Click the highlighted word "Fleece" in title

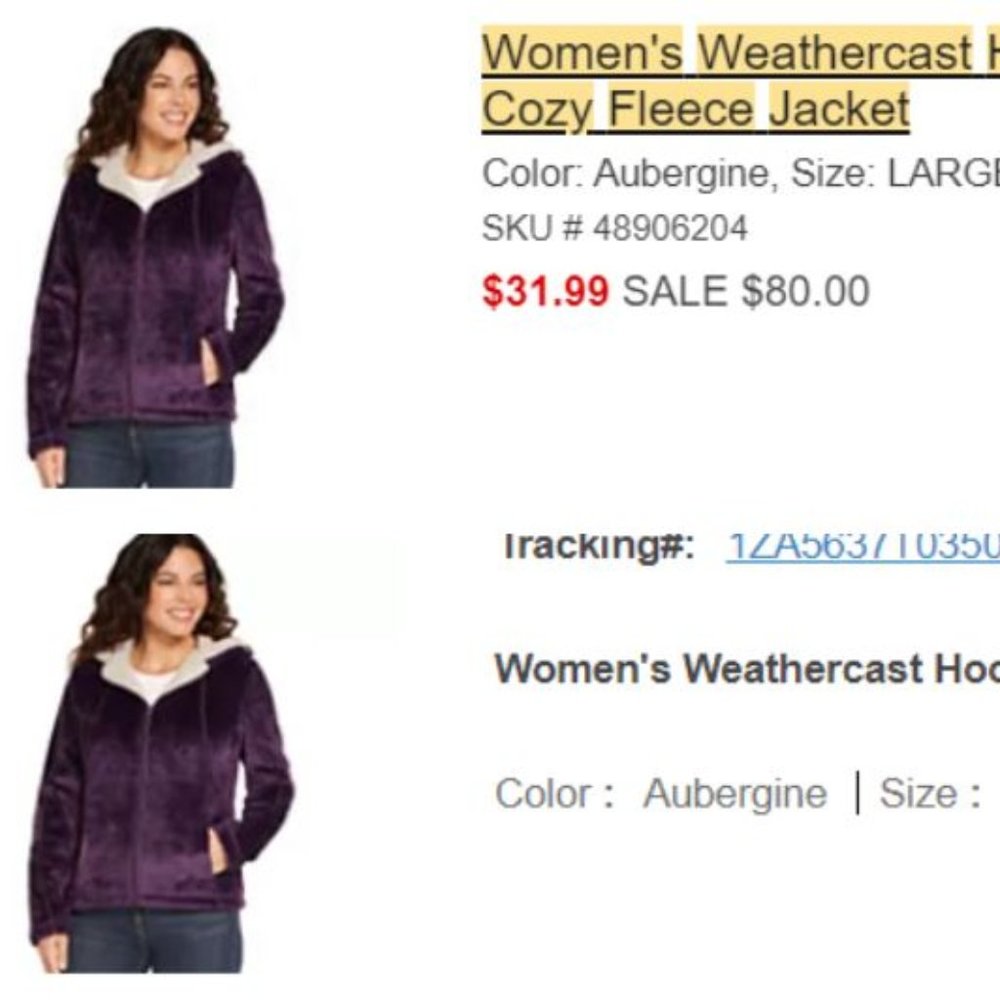click(x=680, y=108)
